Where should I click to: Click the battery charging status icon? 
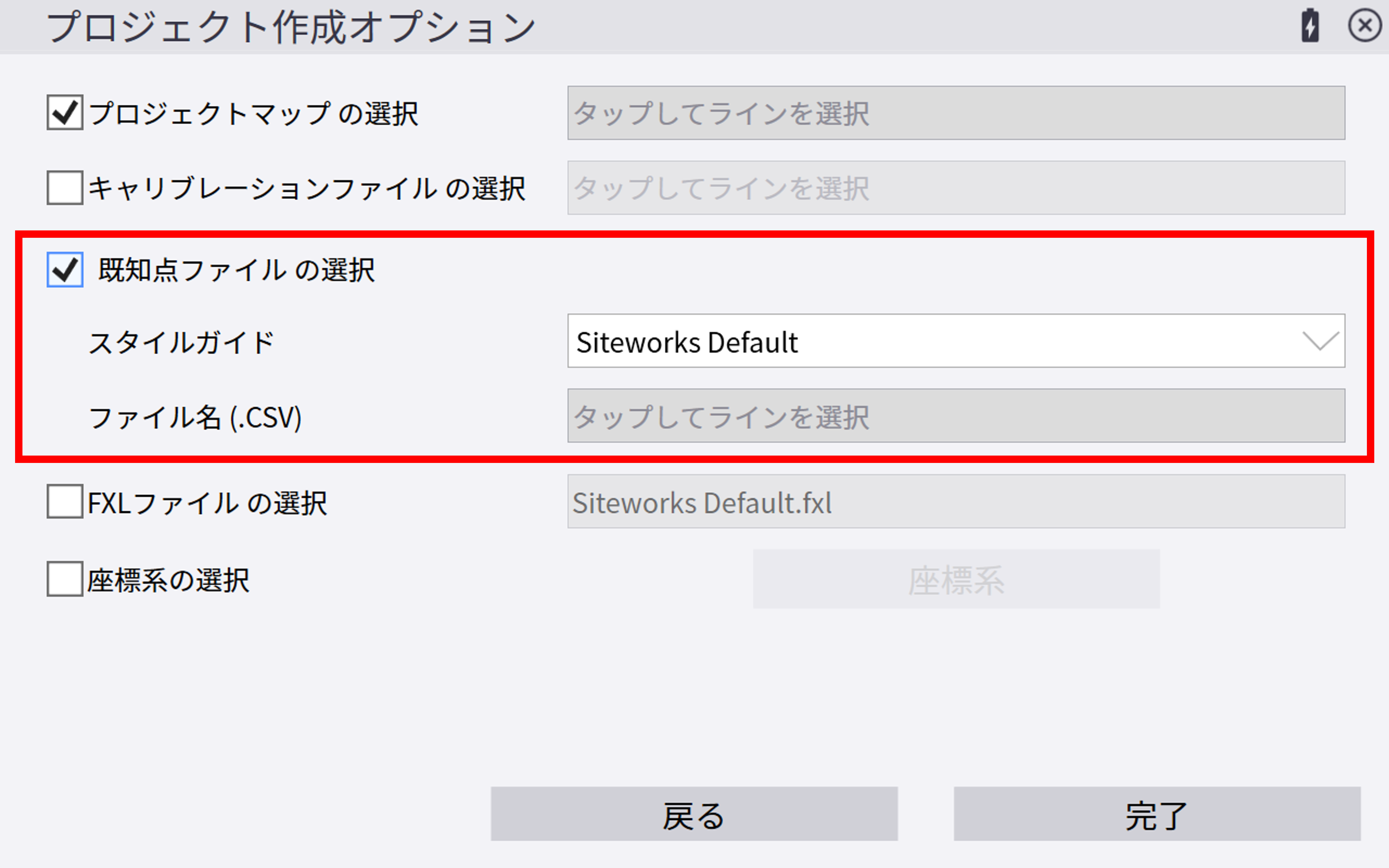(1309, 26)
